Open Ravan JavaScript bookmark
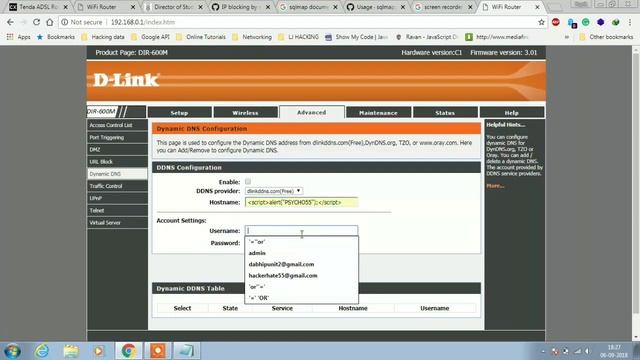 tap(427, 37)
